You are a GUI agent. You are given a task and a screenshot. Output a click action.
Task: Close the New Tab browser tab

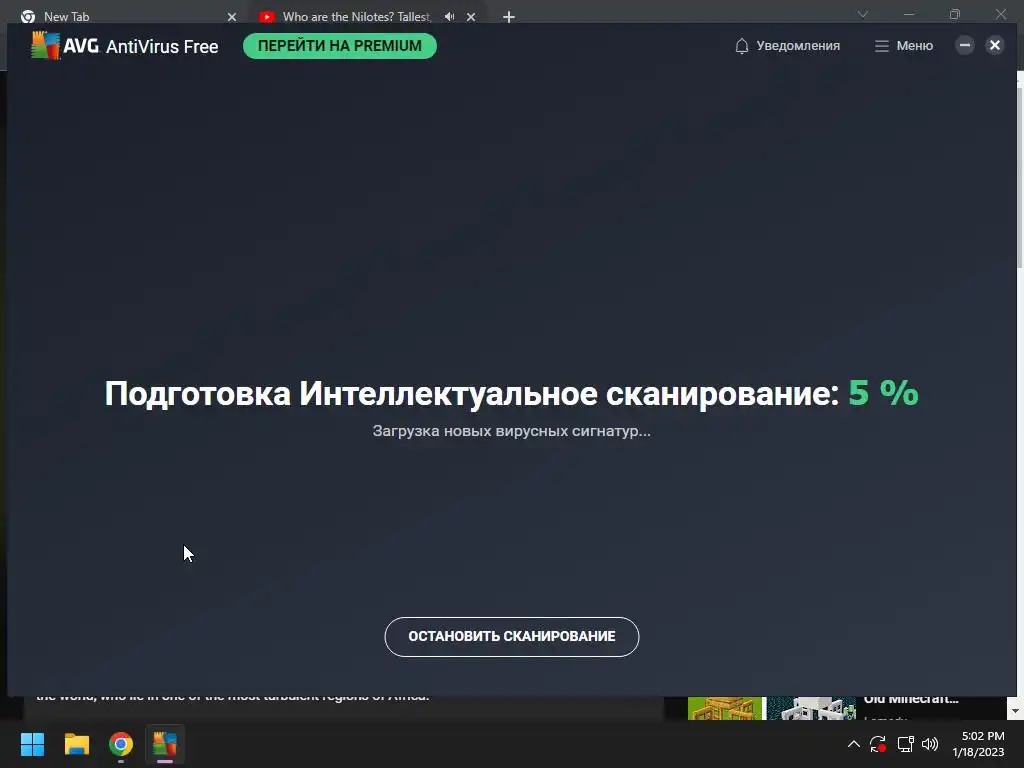tap(232, 17)
